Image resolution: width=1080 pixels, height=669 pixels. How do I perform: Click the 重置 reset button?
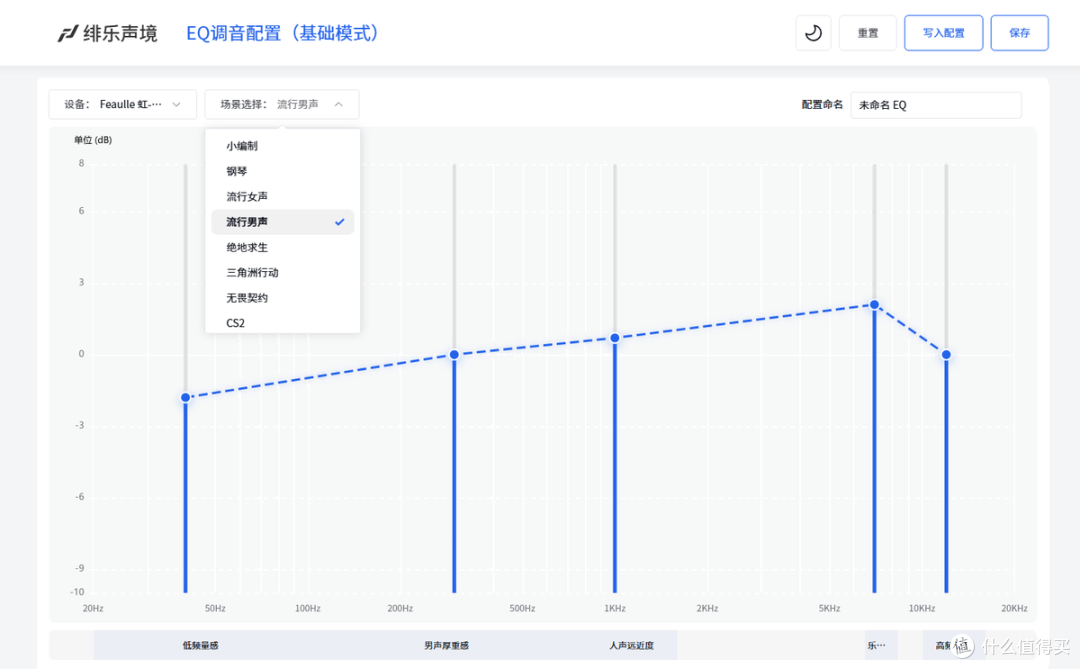tap(867, 33)
